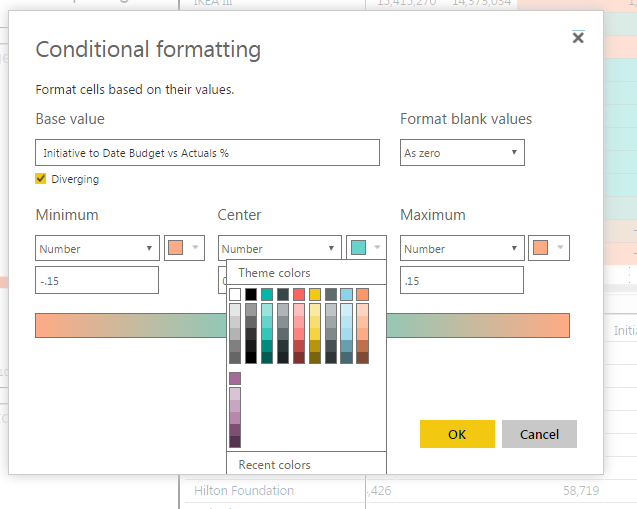This screenshot has height=509, width=637.
Task: Select the lightest teal shade
Action: point(267,310)
